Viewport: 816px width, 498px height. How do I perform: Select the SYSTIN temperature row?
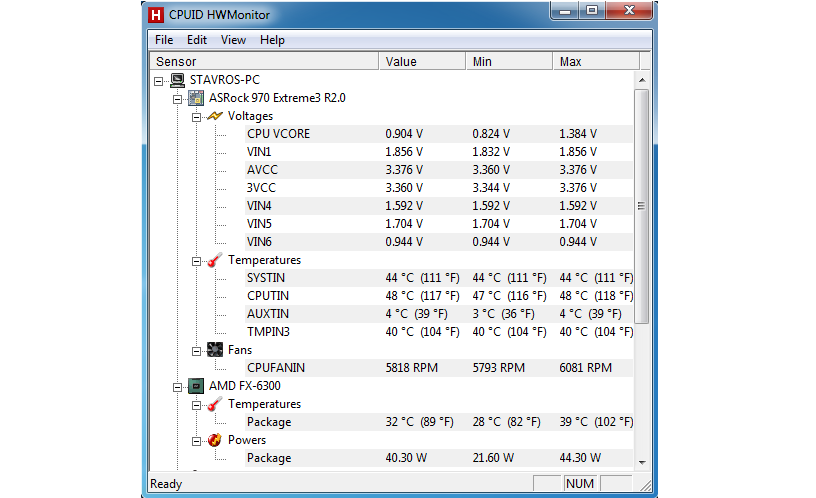coord(439,278)
